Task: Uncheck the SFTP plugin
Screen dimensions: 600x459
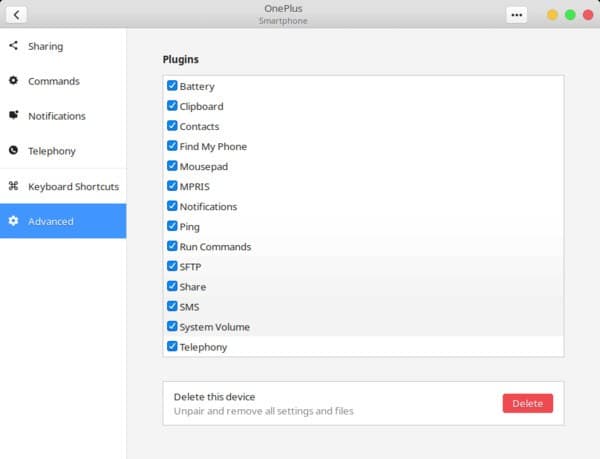Action: (172, 266)
